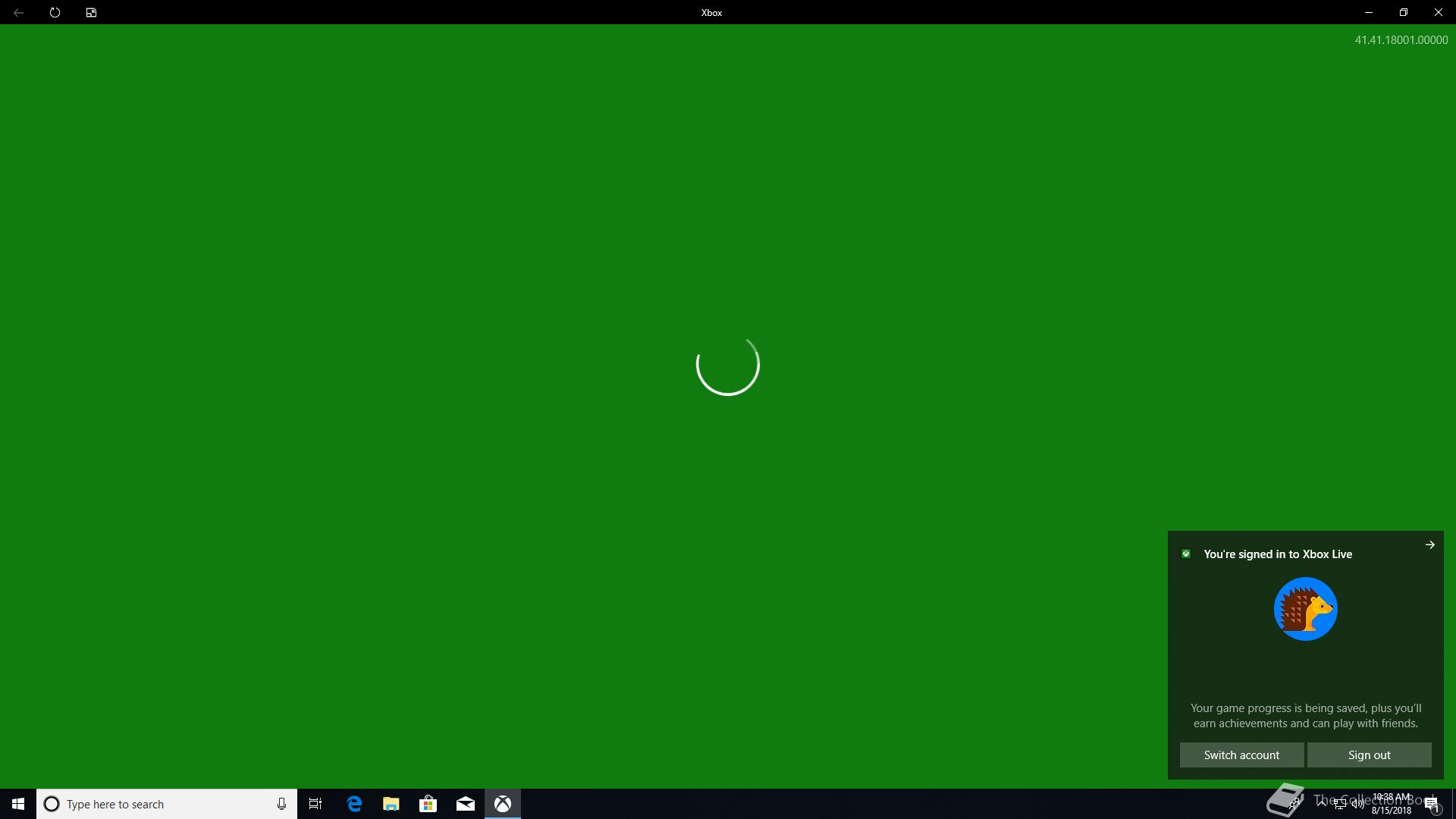Open the Mail app from the taskbar

pos(466,804)
